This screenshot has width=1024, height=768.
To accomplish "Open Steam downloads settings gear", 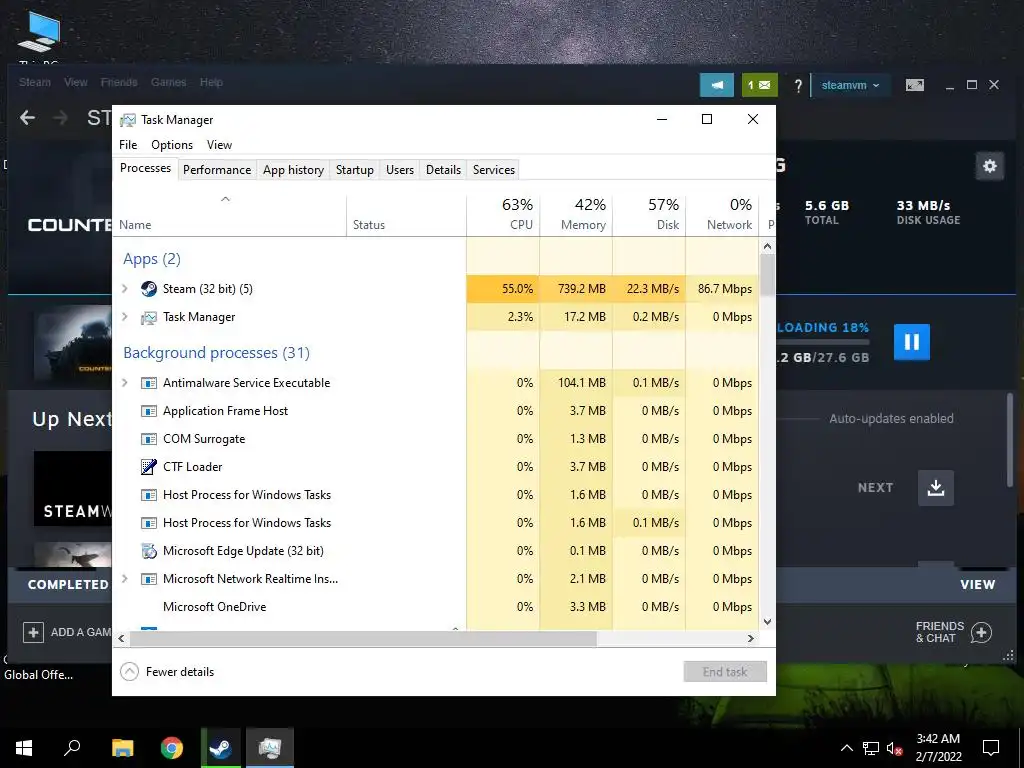I will (989, 166).
